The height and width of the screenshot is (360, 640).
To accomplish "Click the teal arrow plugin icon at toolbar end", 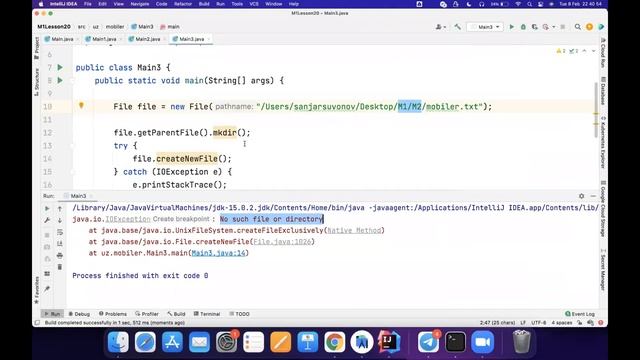I will click(x=601, y=27).
